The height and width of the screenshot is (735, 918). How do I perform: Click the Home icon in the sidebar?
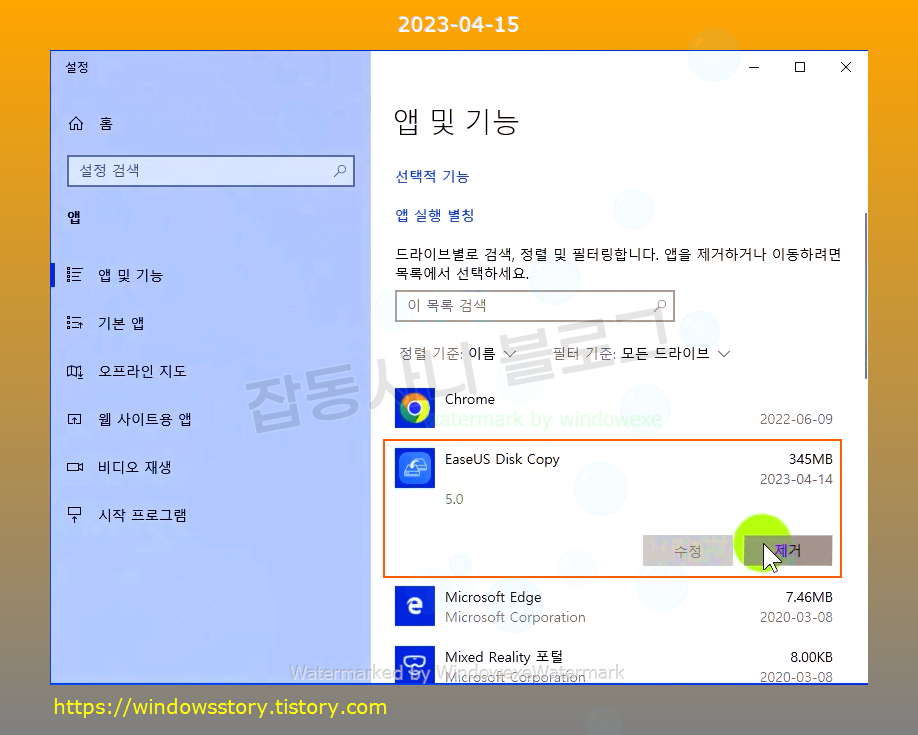click(76, 124)
